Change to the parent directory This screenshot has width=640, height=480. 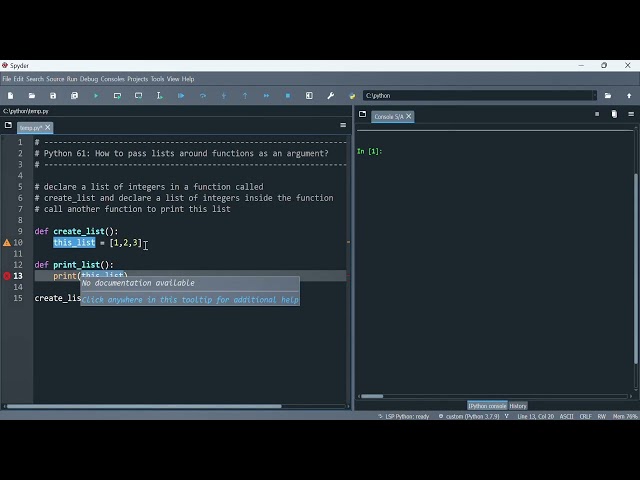click(629, 96)
